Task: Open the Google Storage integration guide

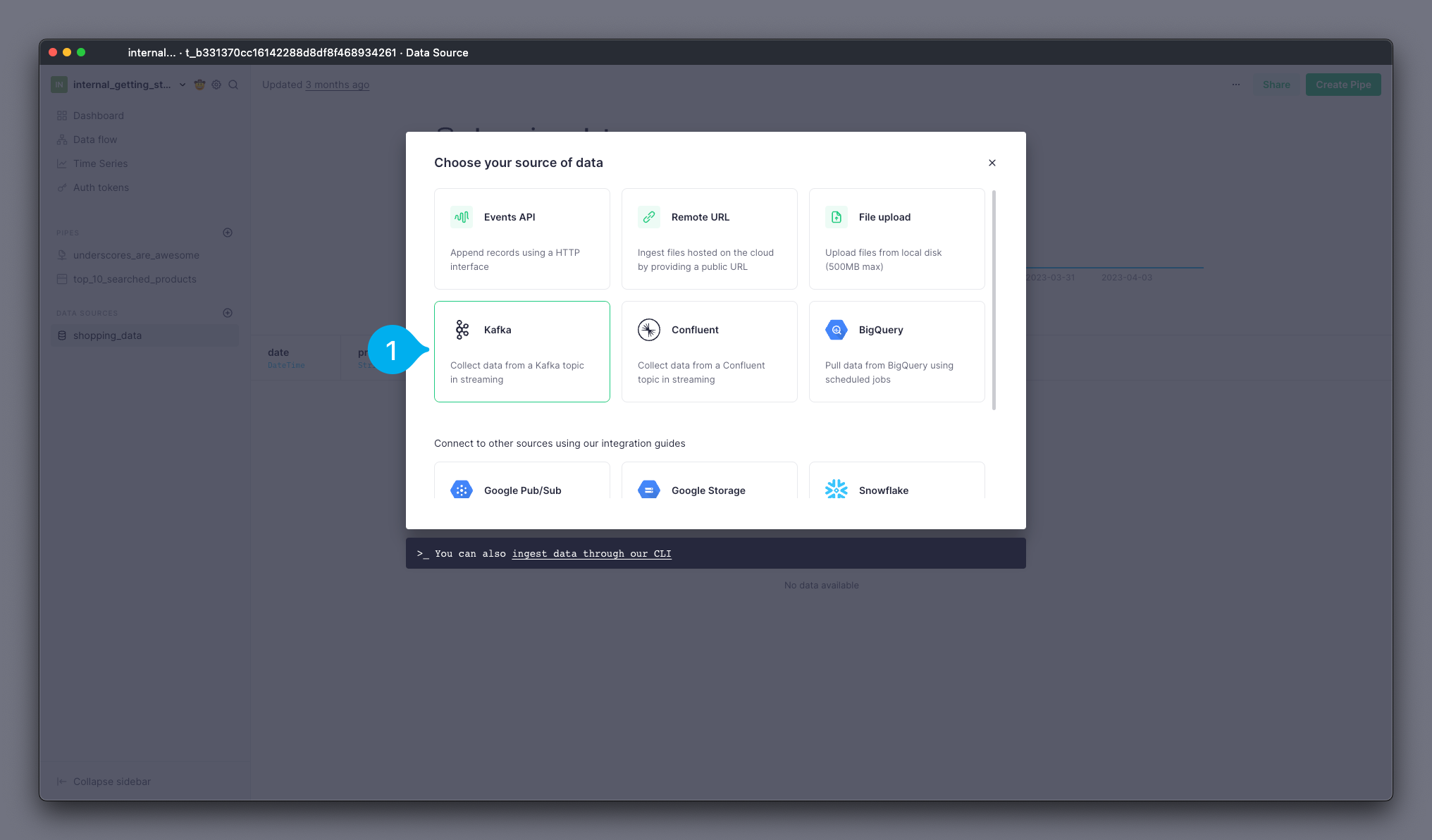Action: (710, 481)
